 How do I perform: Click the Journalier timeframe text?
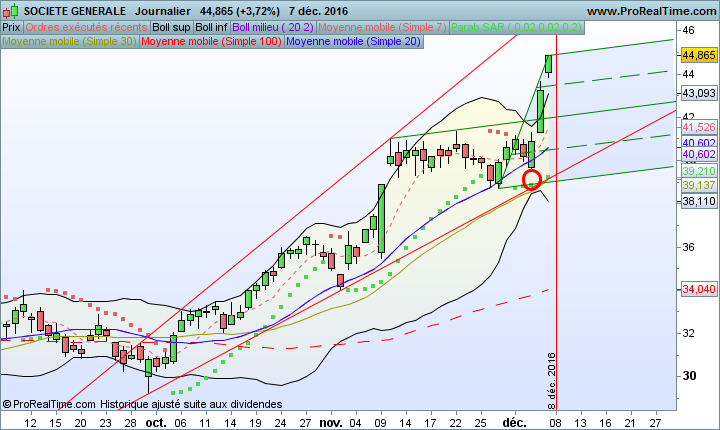(163, 11)
